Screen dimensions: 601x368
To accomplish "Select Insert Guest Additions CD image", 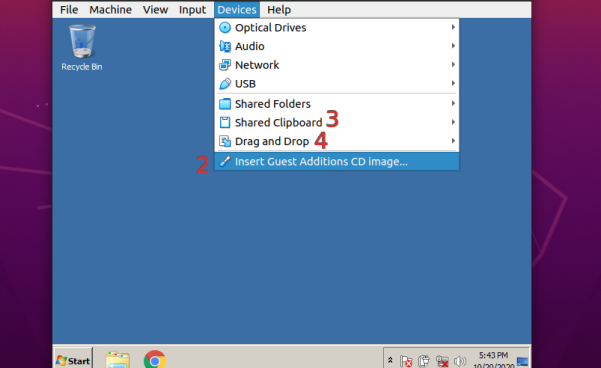I will [x=337, y=161].
